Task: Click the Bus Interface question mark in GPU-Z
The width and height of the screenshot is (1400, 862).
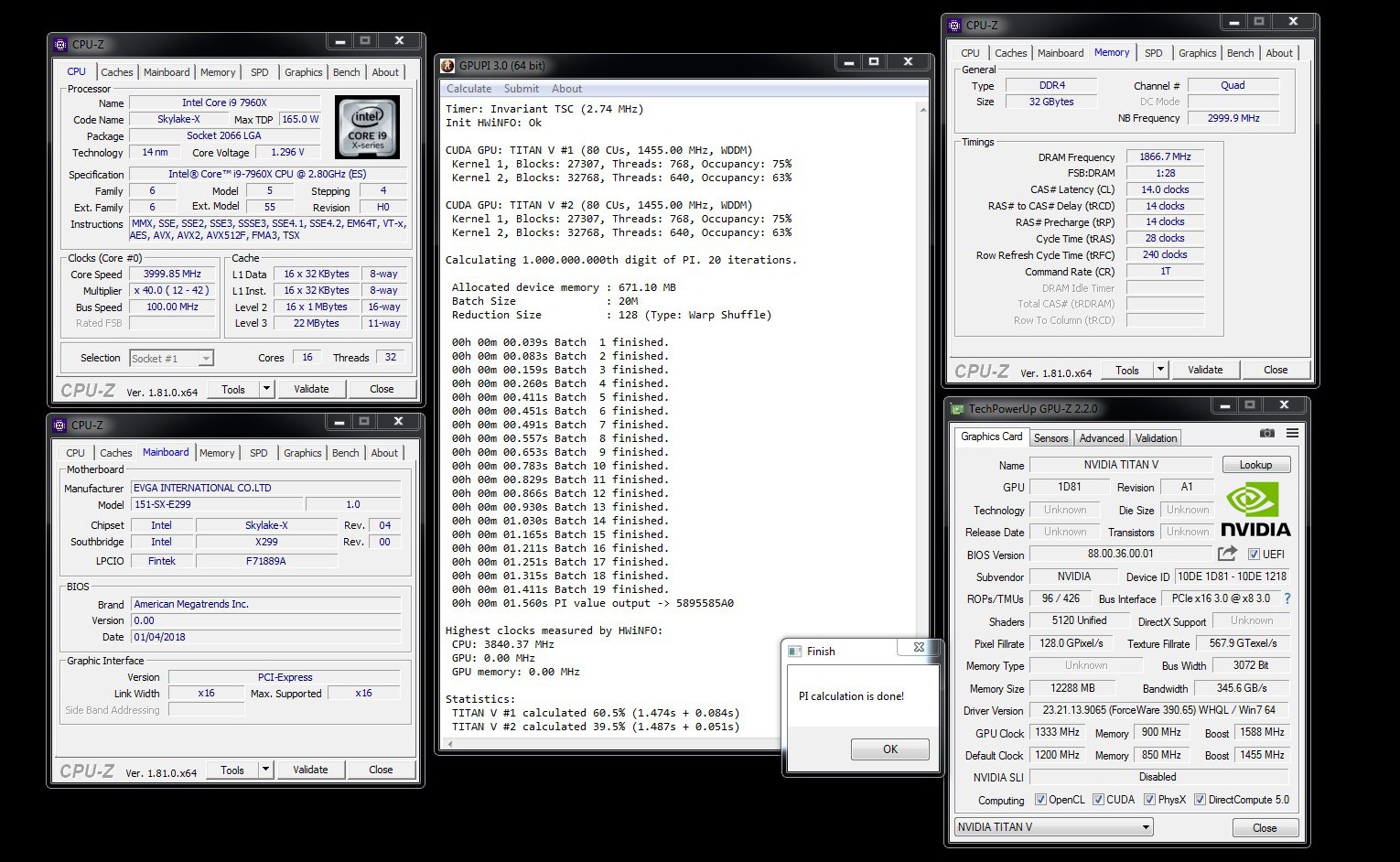Action: click(x=1287, y=598)
